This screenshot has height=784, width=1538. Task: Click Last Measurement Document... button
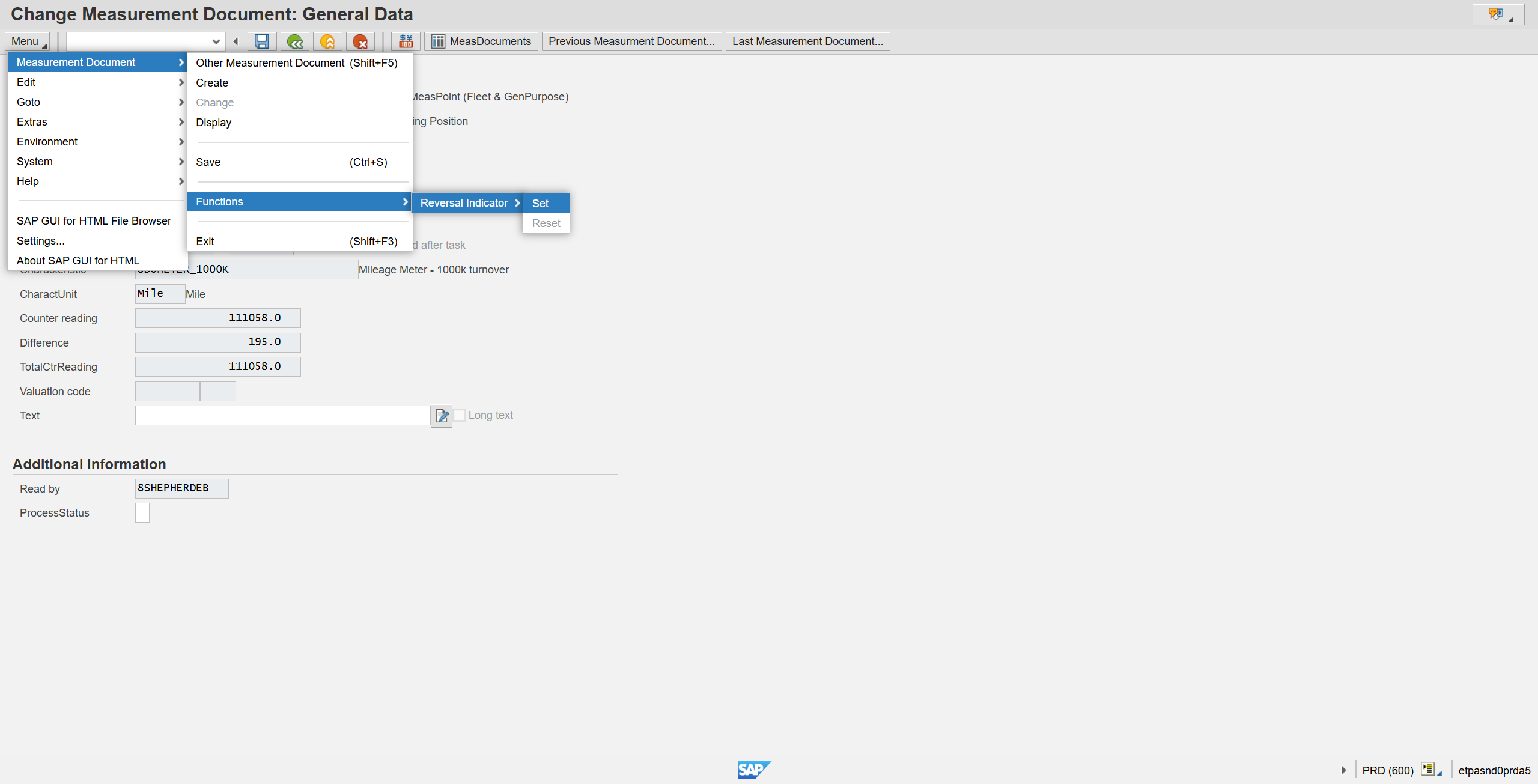coord(807,41)
